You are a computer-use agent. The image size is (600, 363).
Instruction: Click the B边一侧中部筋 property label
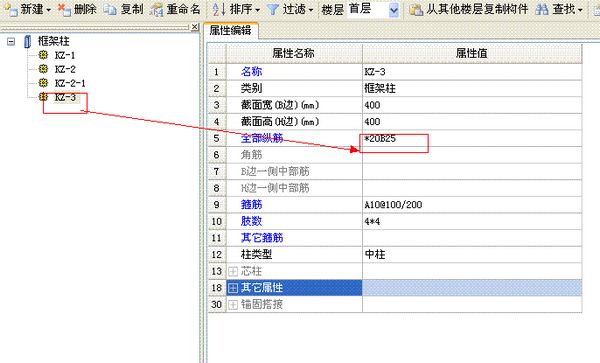click(x=275, y=171)
